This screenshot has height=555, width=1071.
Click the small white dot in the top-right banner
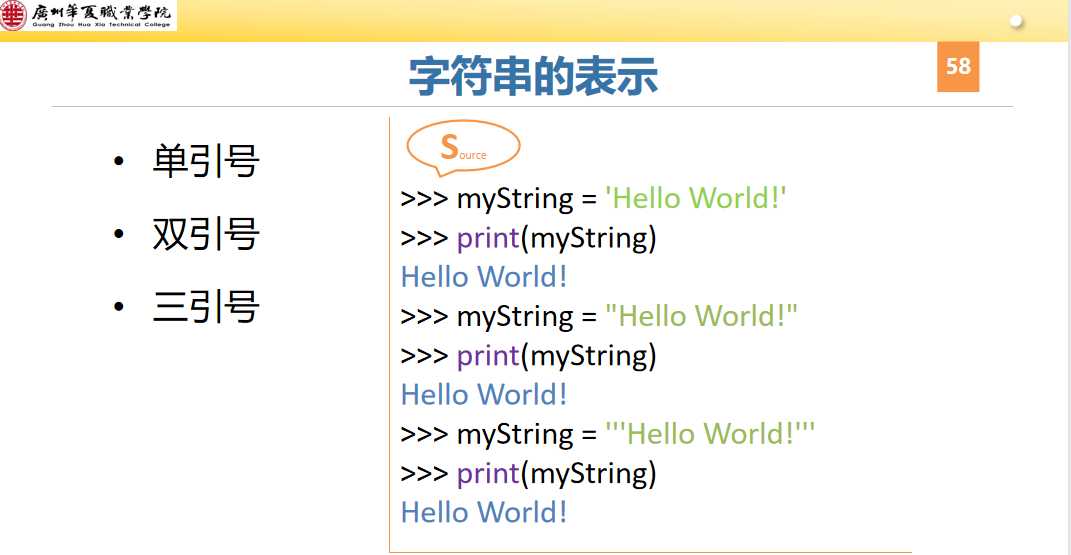click(x=1017, y=20)
